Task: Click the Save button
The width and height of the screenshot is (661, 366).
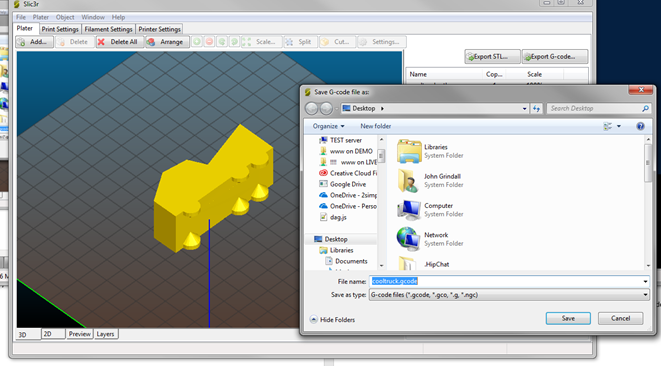Action: [568, 318]
